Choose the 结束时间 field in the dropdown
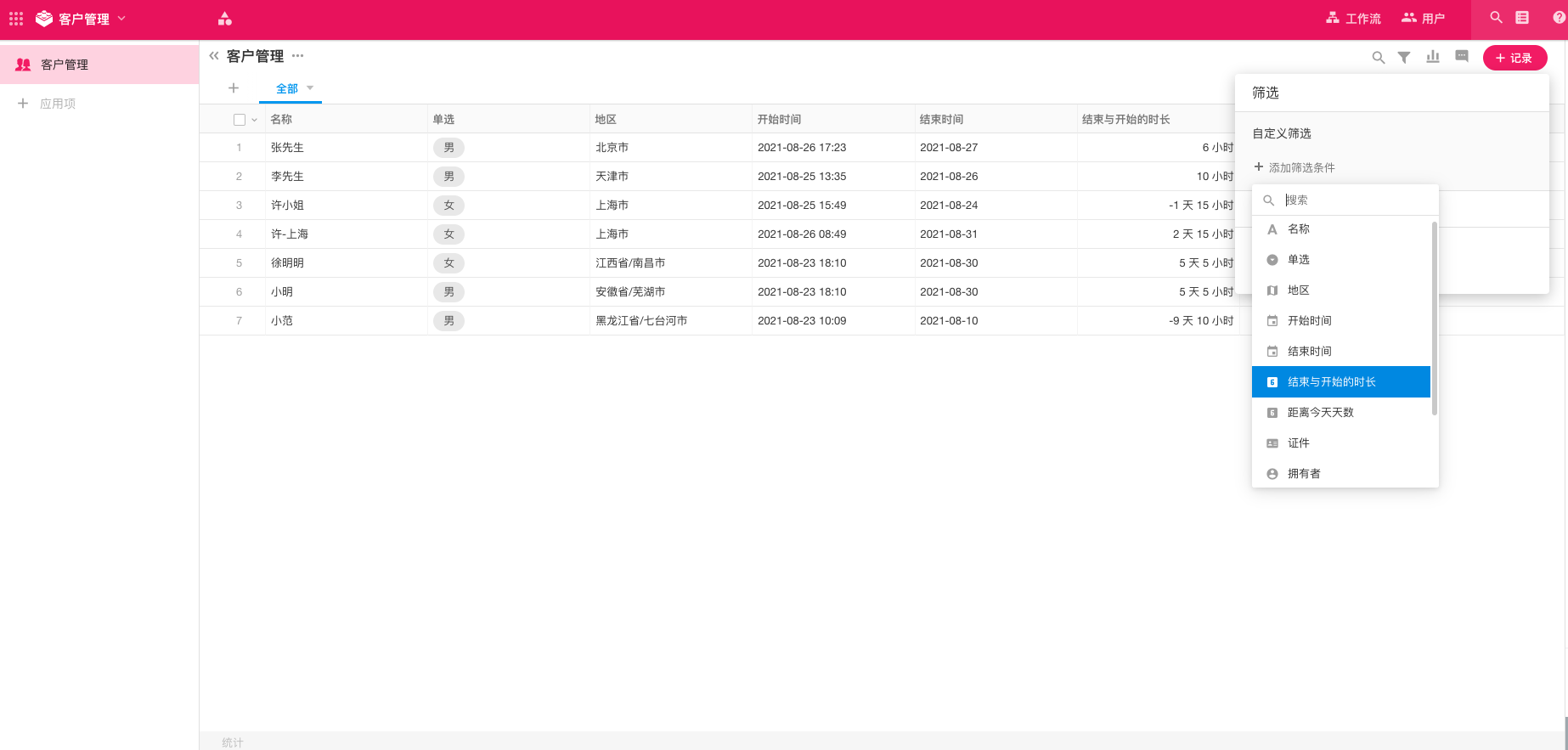 pos(1341,352)
